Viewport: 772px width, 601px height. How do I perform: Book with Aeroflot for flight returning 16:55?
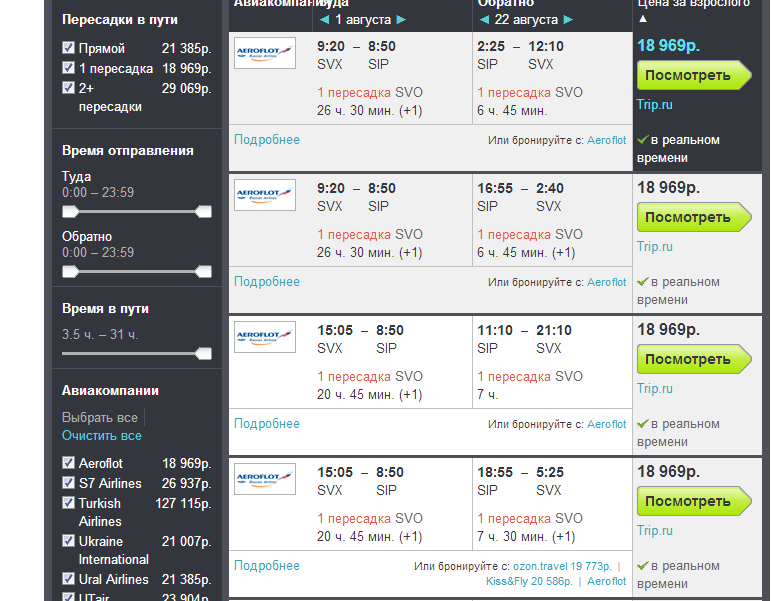click(x=607, y=283)
